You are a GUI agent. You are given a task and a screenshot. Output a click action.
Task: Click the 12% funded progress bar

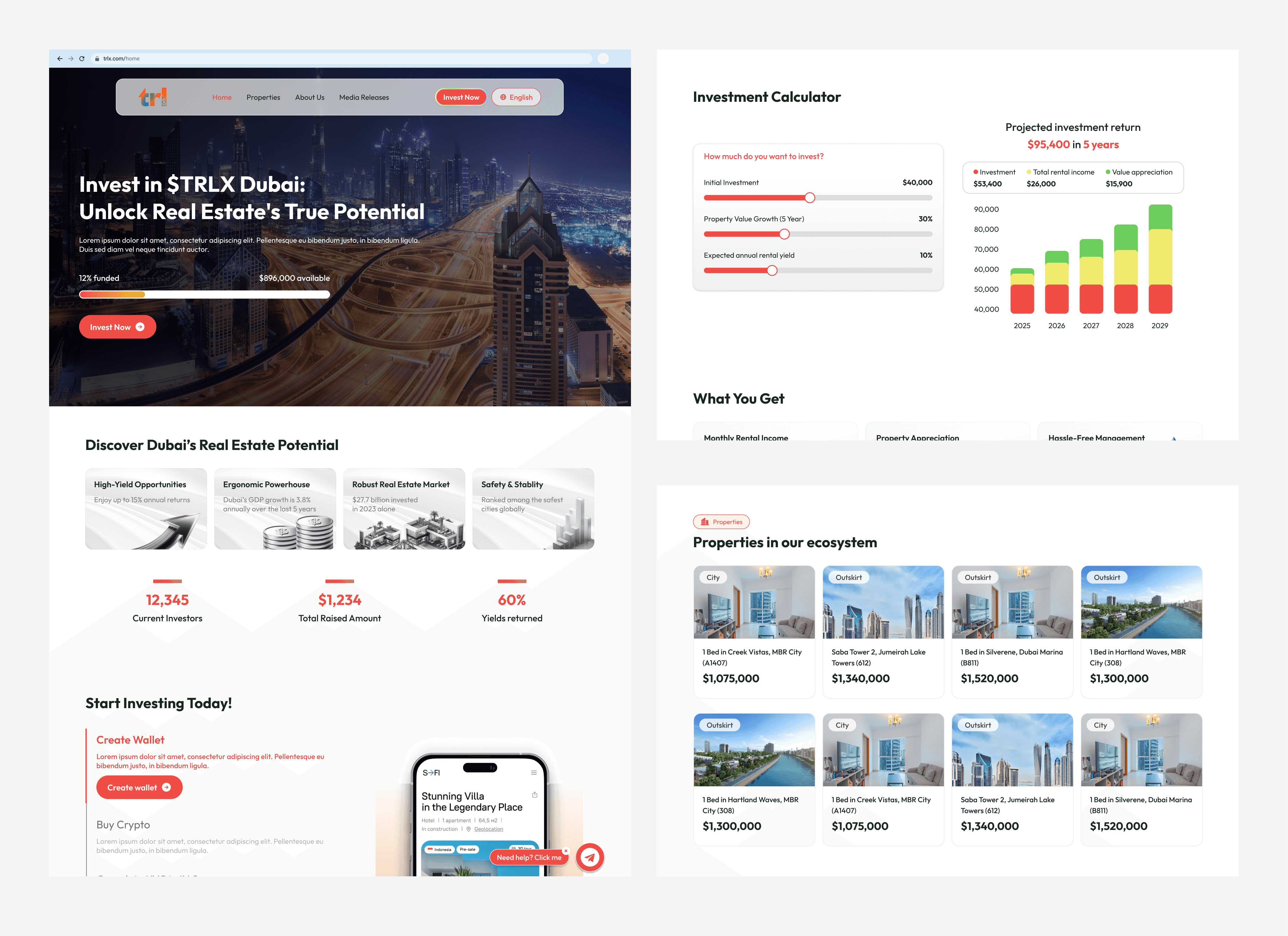(205, 294)
